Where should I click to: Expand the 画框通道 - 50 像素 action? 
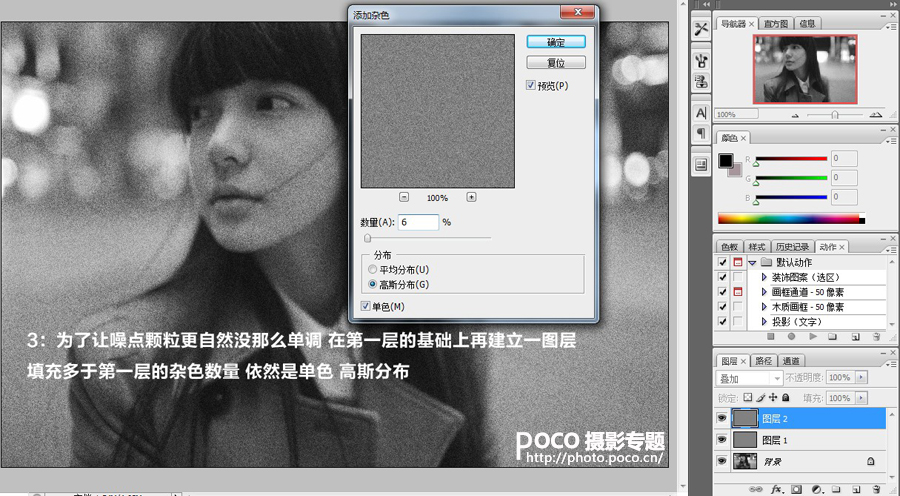[x=764, y=292]
